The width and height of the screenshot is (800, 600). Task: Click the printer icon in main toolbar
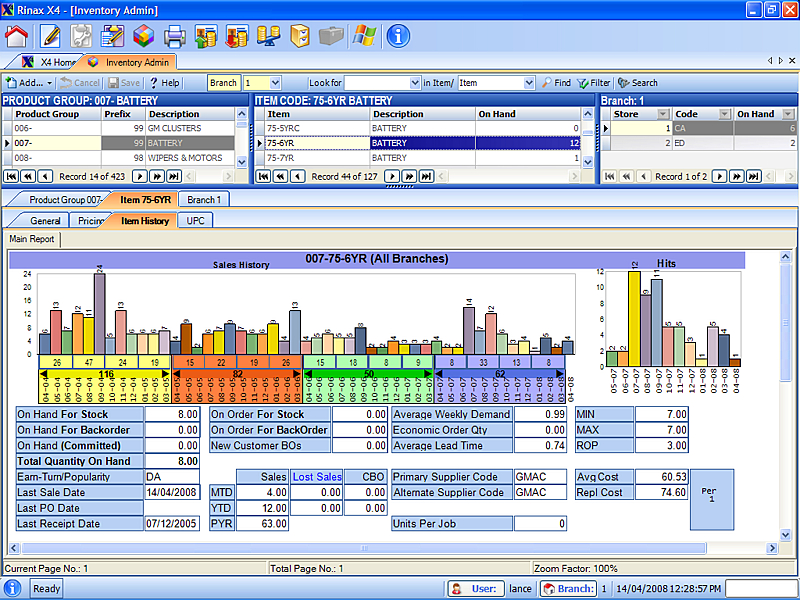[x=175, y=37]
